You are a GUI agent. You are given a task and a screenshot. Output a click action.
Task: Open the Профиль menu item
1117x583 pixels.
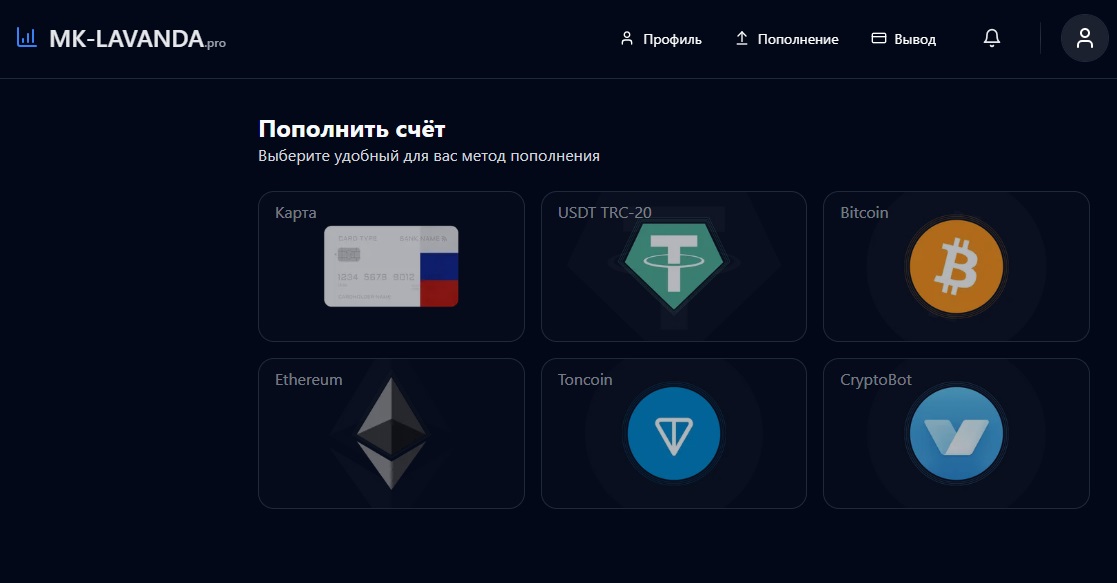coord(661,39)
